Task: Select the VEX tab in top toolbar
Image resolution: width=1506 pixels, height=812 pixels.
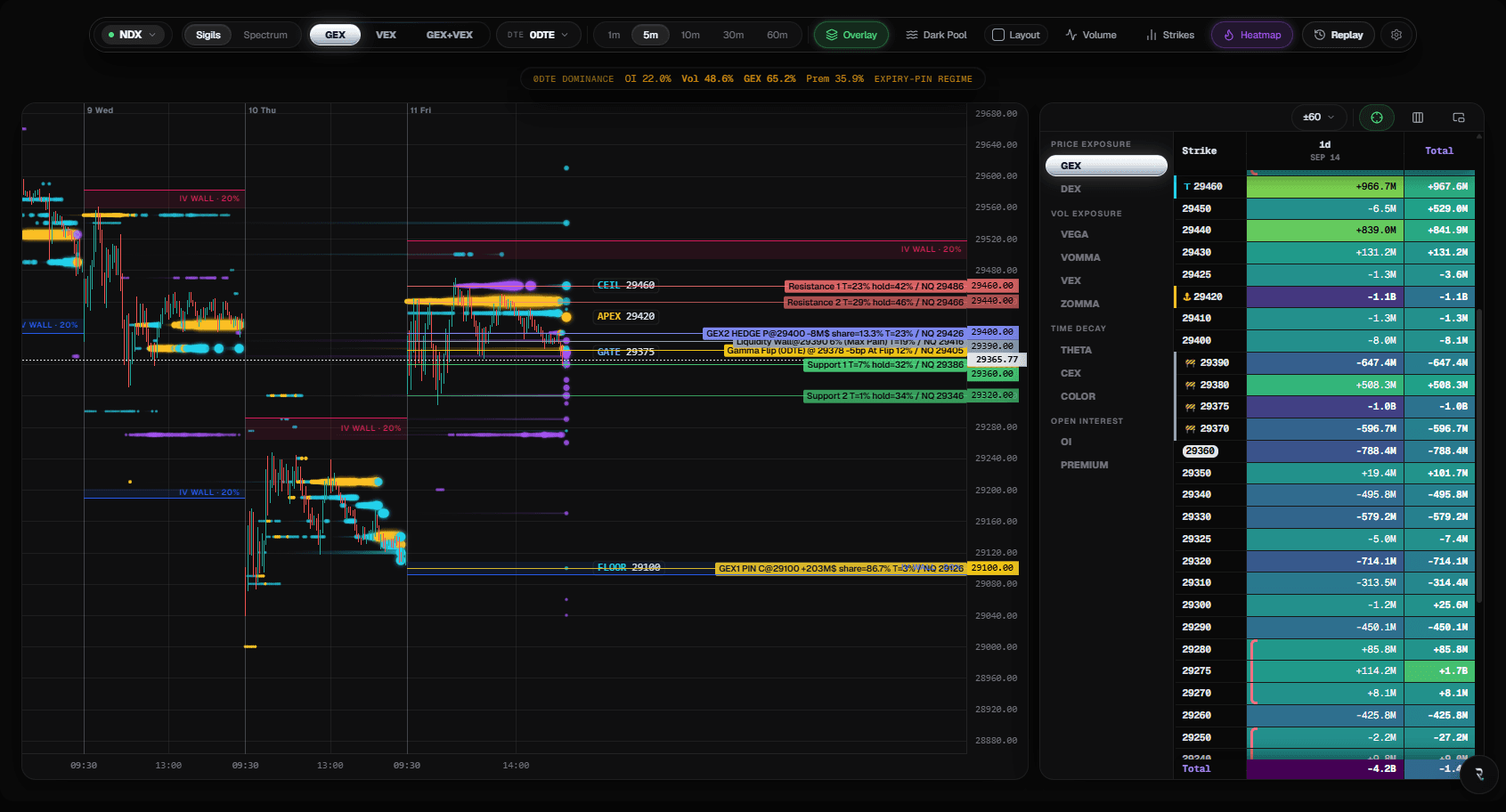Action: pyautogui.click(x=386, y=35)
